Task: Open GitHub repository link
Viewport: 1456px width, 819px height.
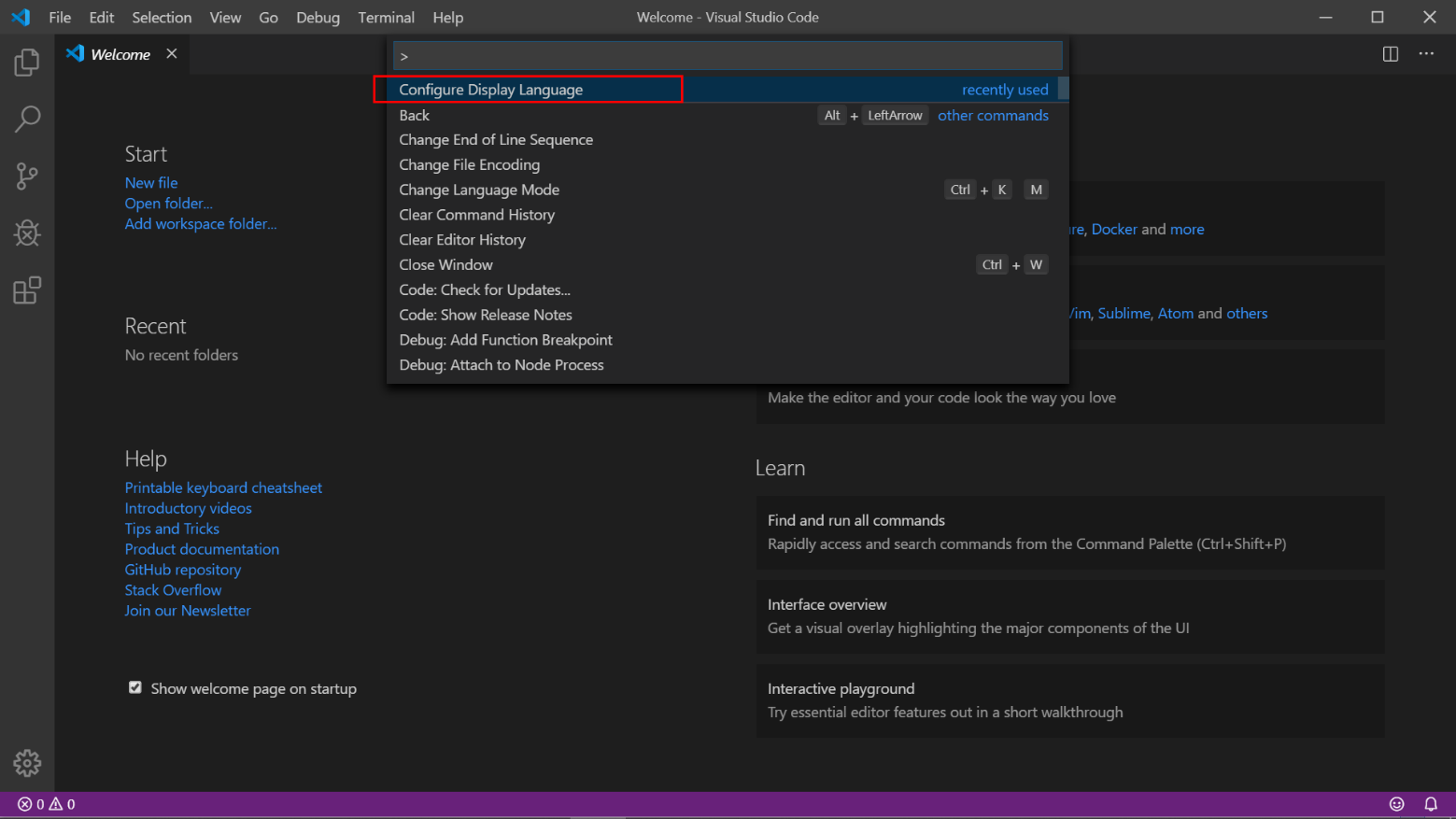Action: pos(183,570)
